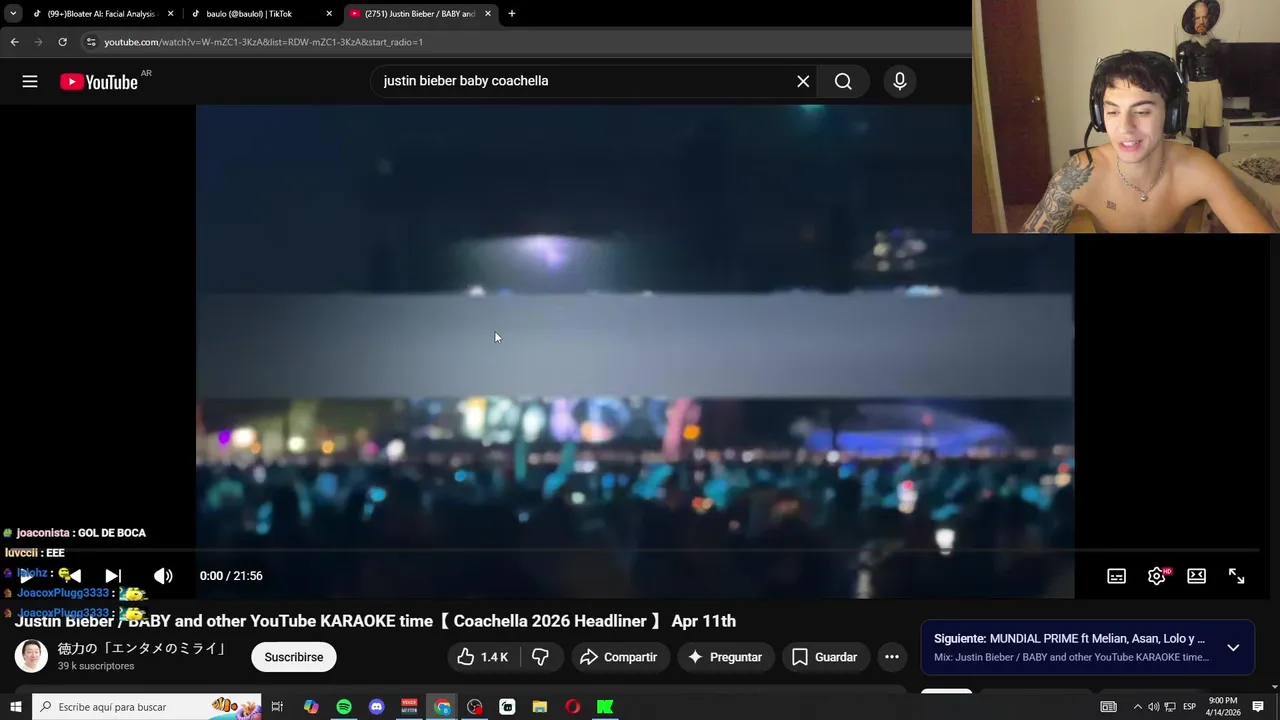Open the Windows notification center

click(1258, 707)
